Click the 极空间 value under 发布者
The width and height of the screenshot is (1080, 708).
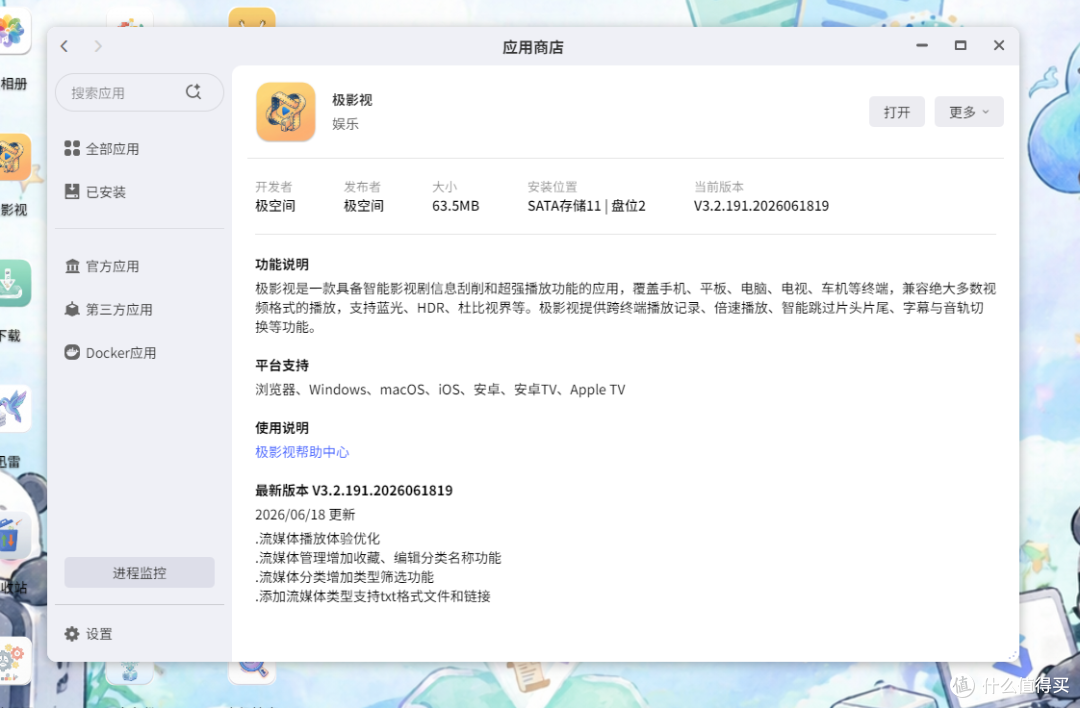pos(364,206)
